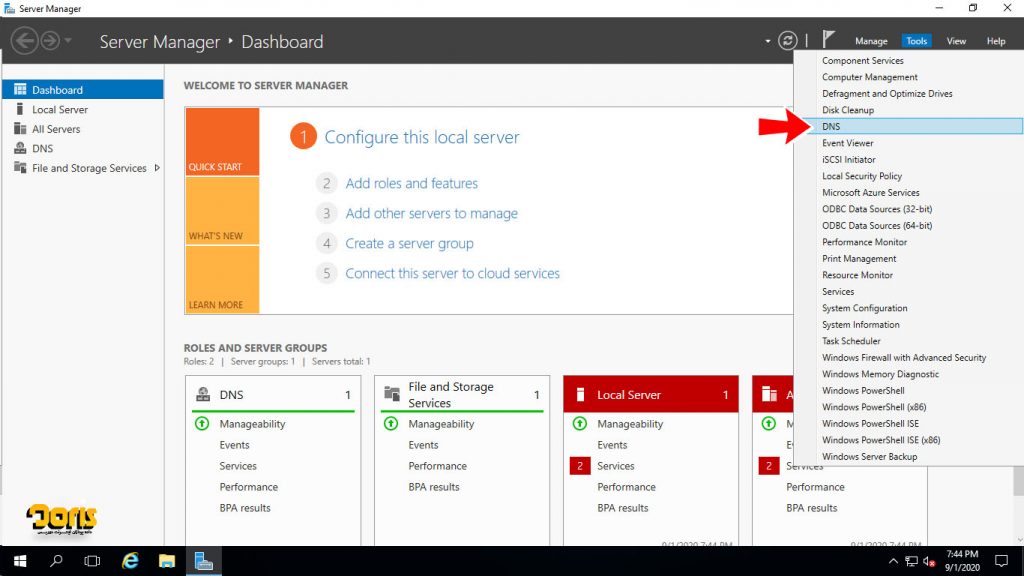Image resolution: width=1024 pixels, height=576 pixels.
Task: Click Add roles and features
Action: [x=411, y=184]
